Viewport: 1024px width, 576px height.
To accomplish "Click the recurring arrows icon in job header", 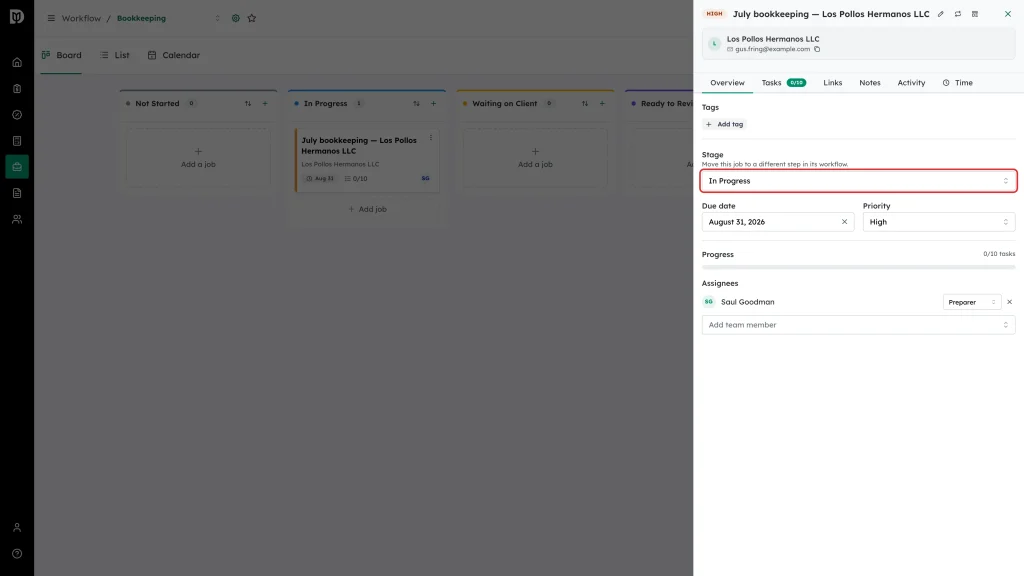I will (957, 14).
